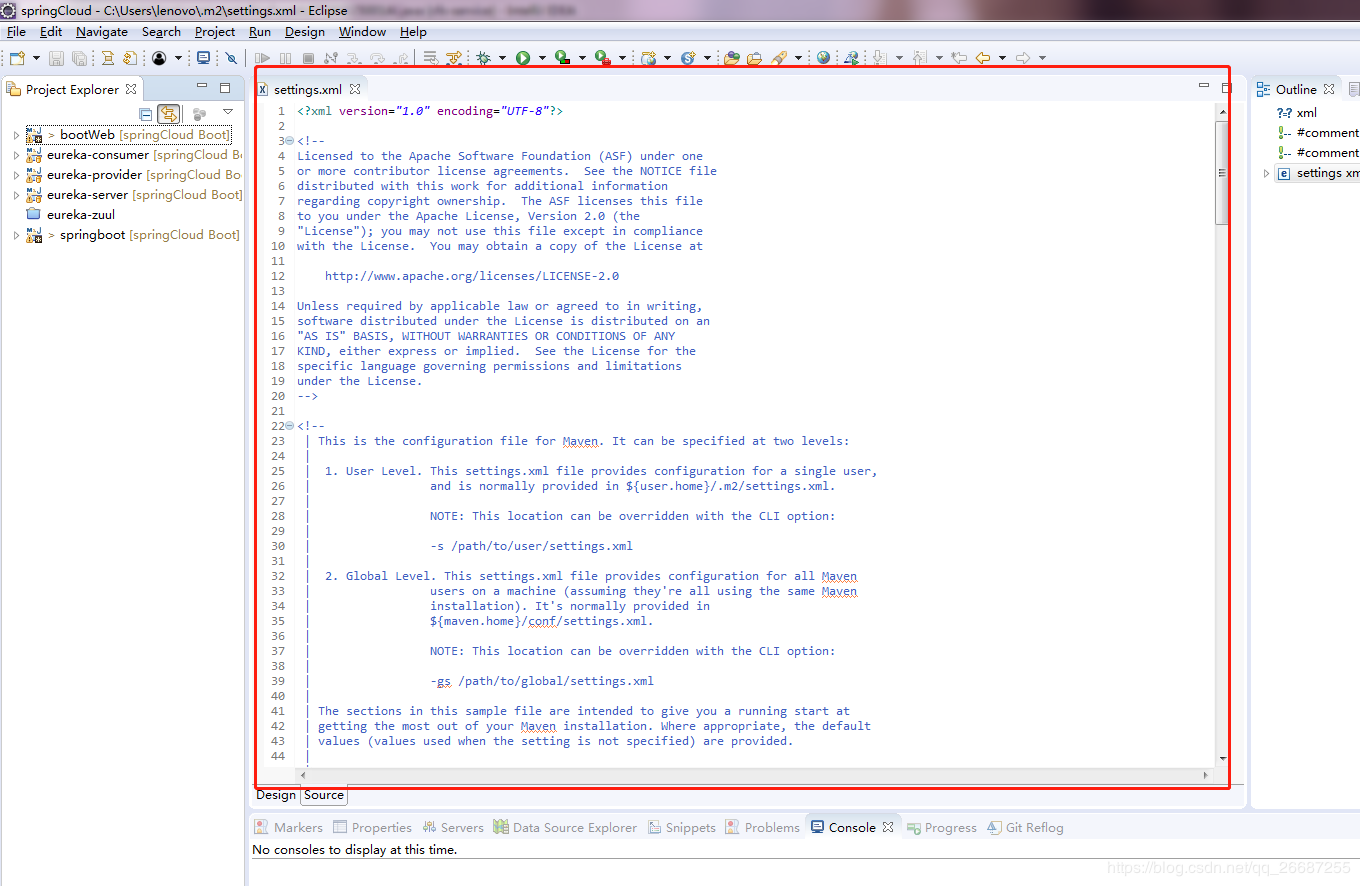Viewport: 1360px width, 886px height.
Task: Open the Problems view tab
Action: click(x=772, y=827)
